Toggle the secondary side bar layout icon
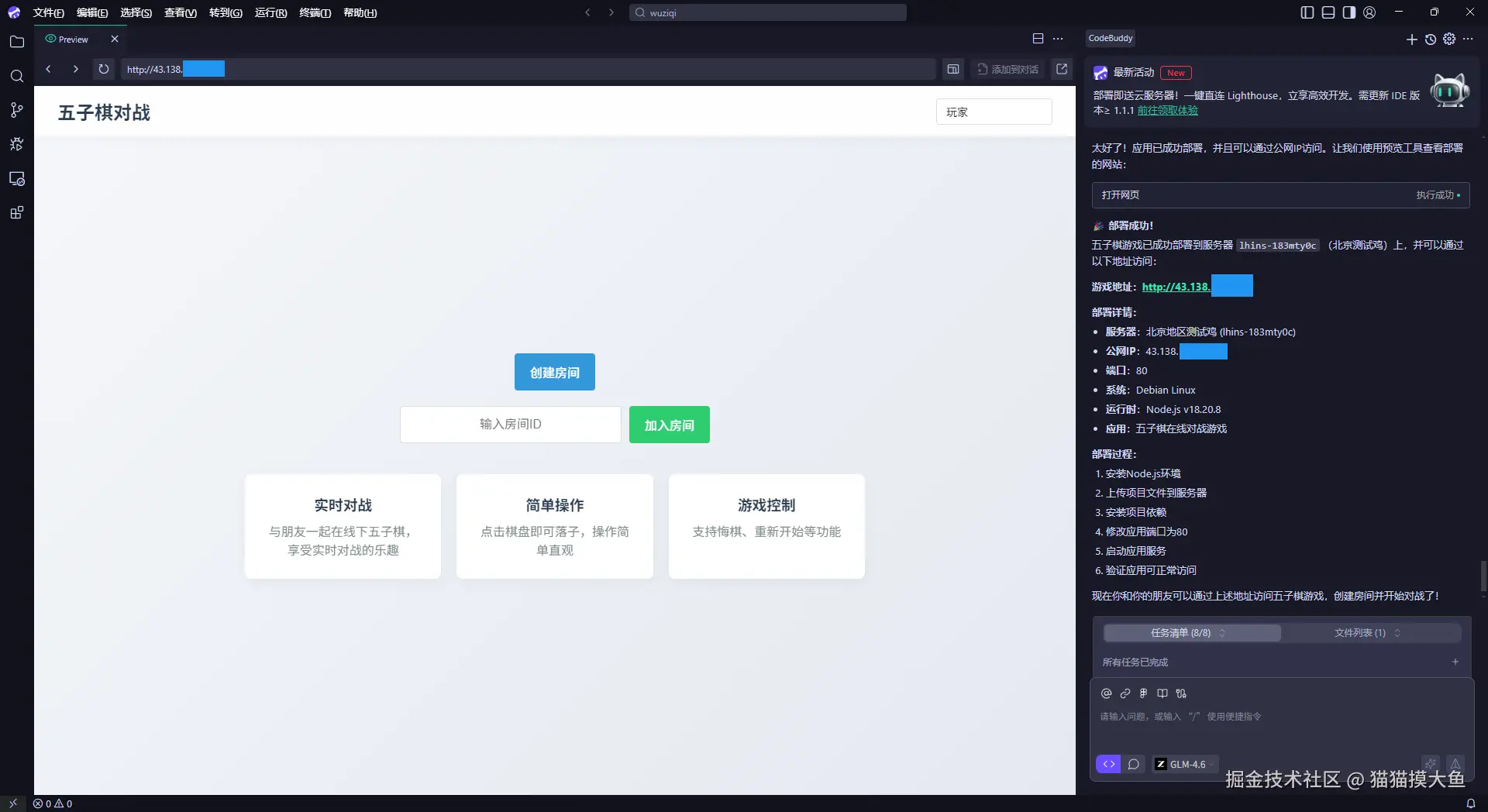The height and width of the screenshot is (812, 1488). (x=1349, y=12)
